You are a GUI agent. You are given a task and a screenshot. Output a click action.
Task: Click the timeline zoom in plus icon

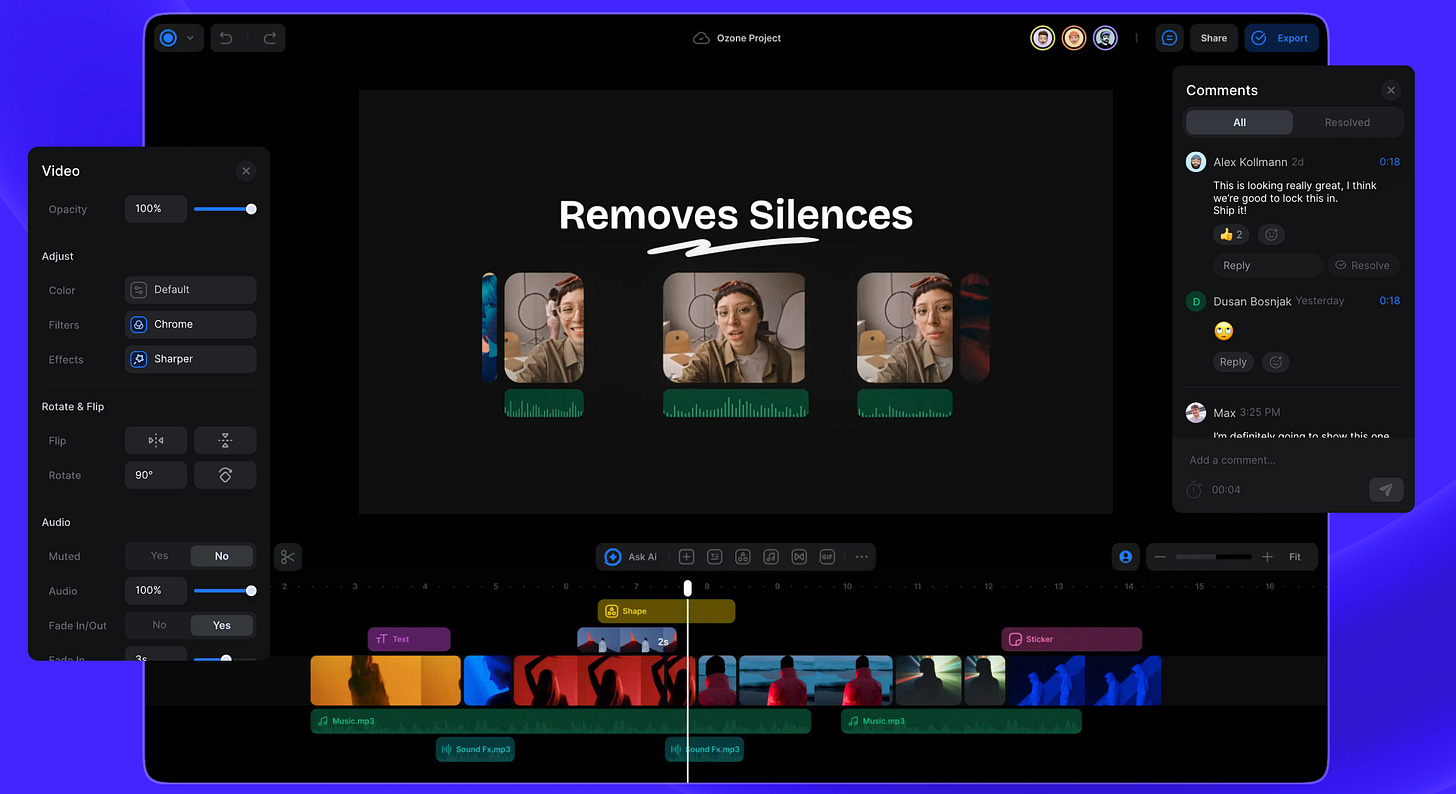1267,557
